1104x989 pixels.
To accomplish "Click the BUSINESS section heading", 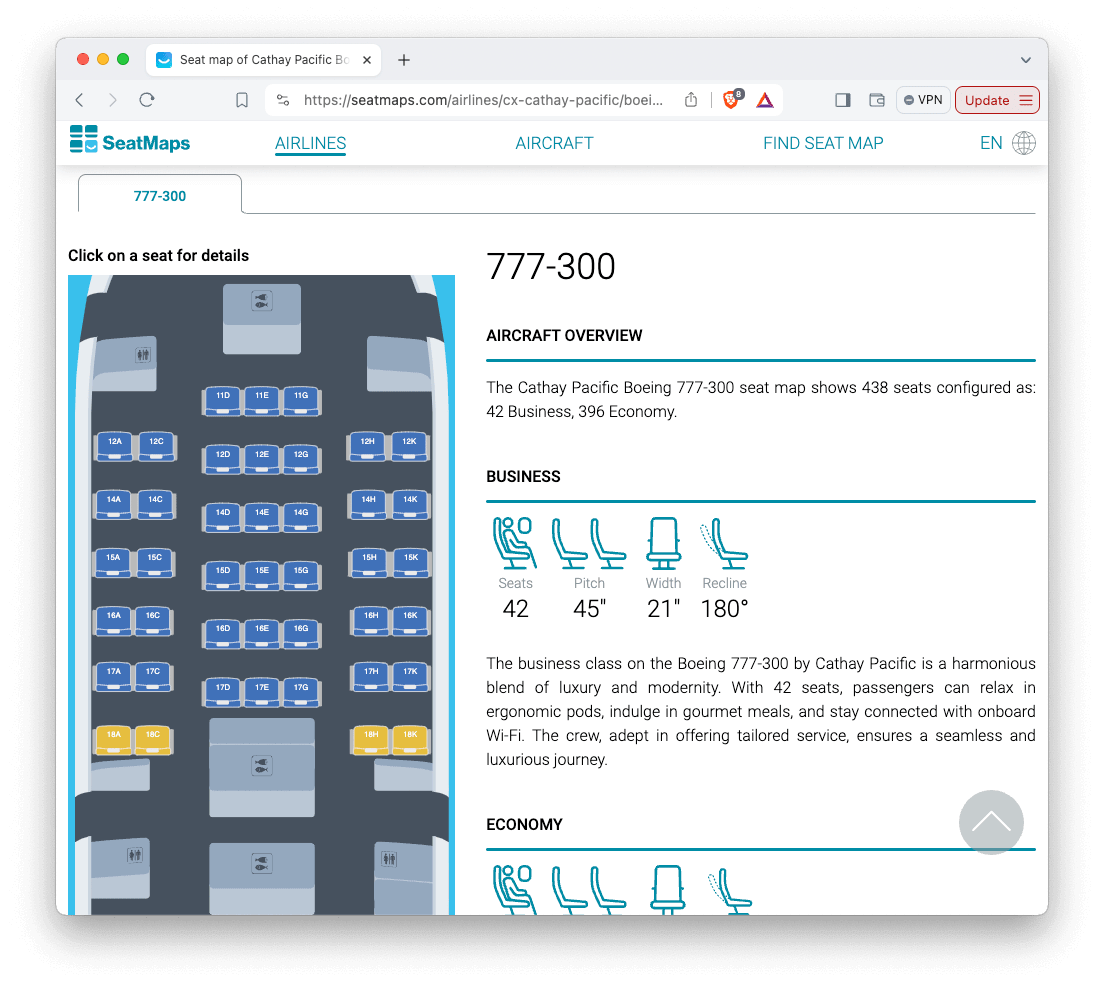I will tap(523, 477).
